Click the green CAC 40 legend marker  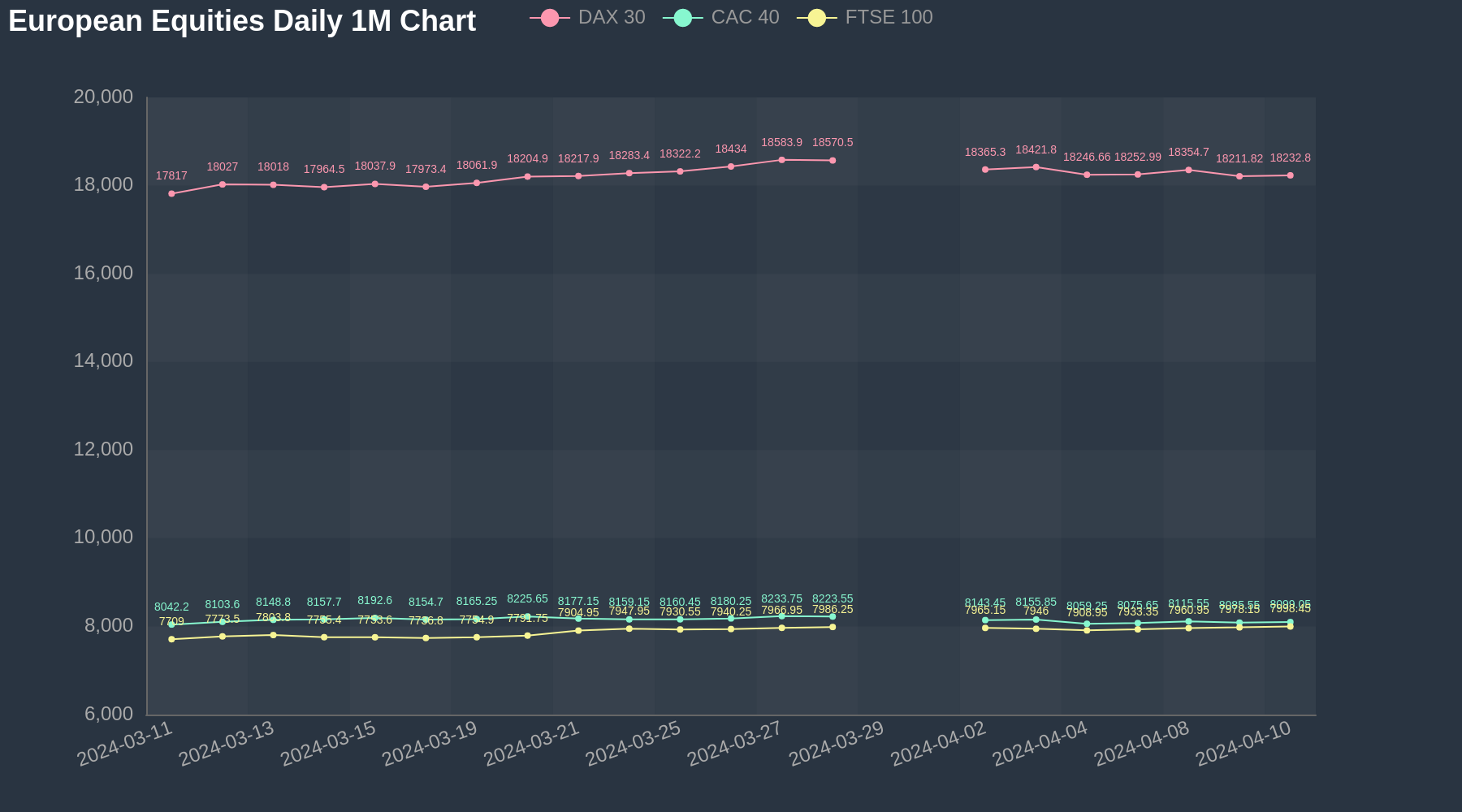click(x=683, y=17)
